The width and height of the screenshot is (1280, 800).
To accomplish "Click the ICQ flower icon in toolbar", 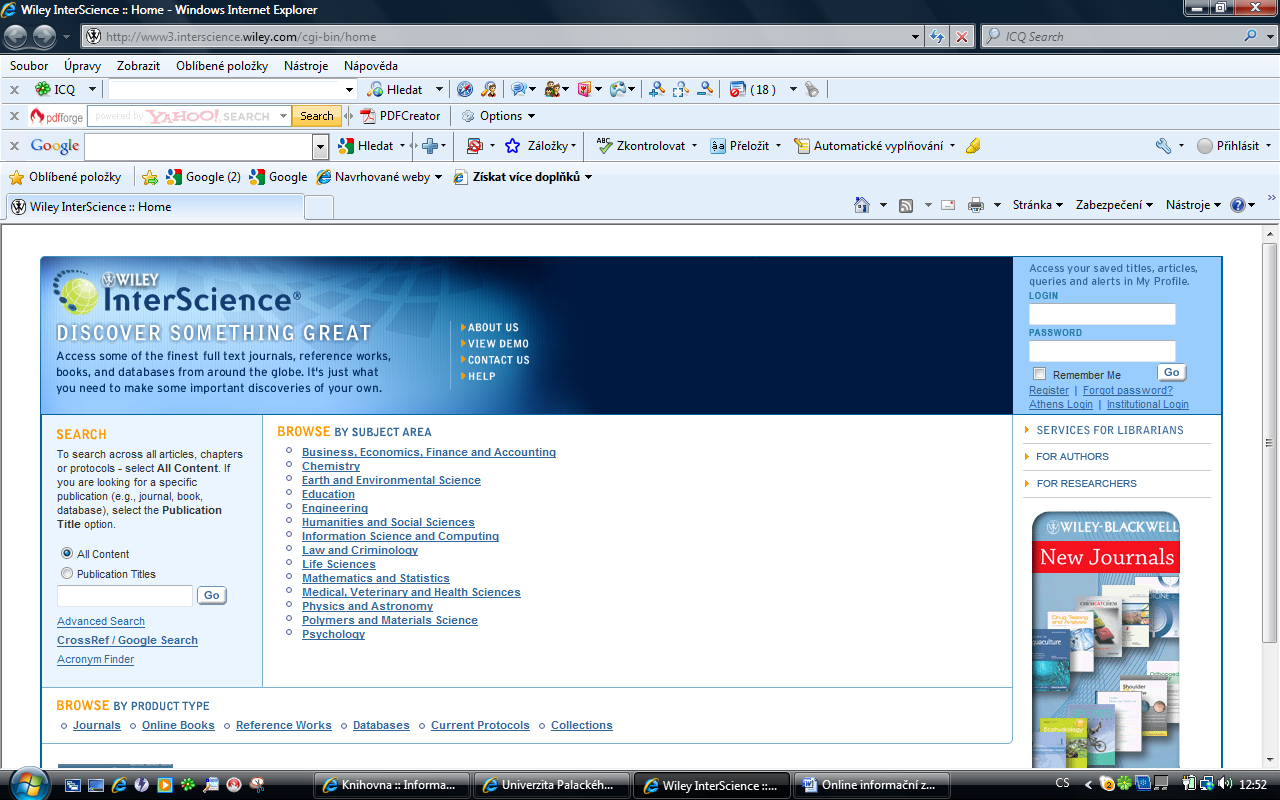I will coord(43,89).
